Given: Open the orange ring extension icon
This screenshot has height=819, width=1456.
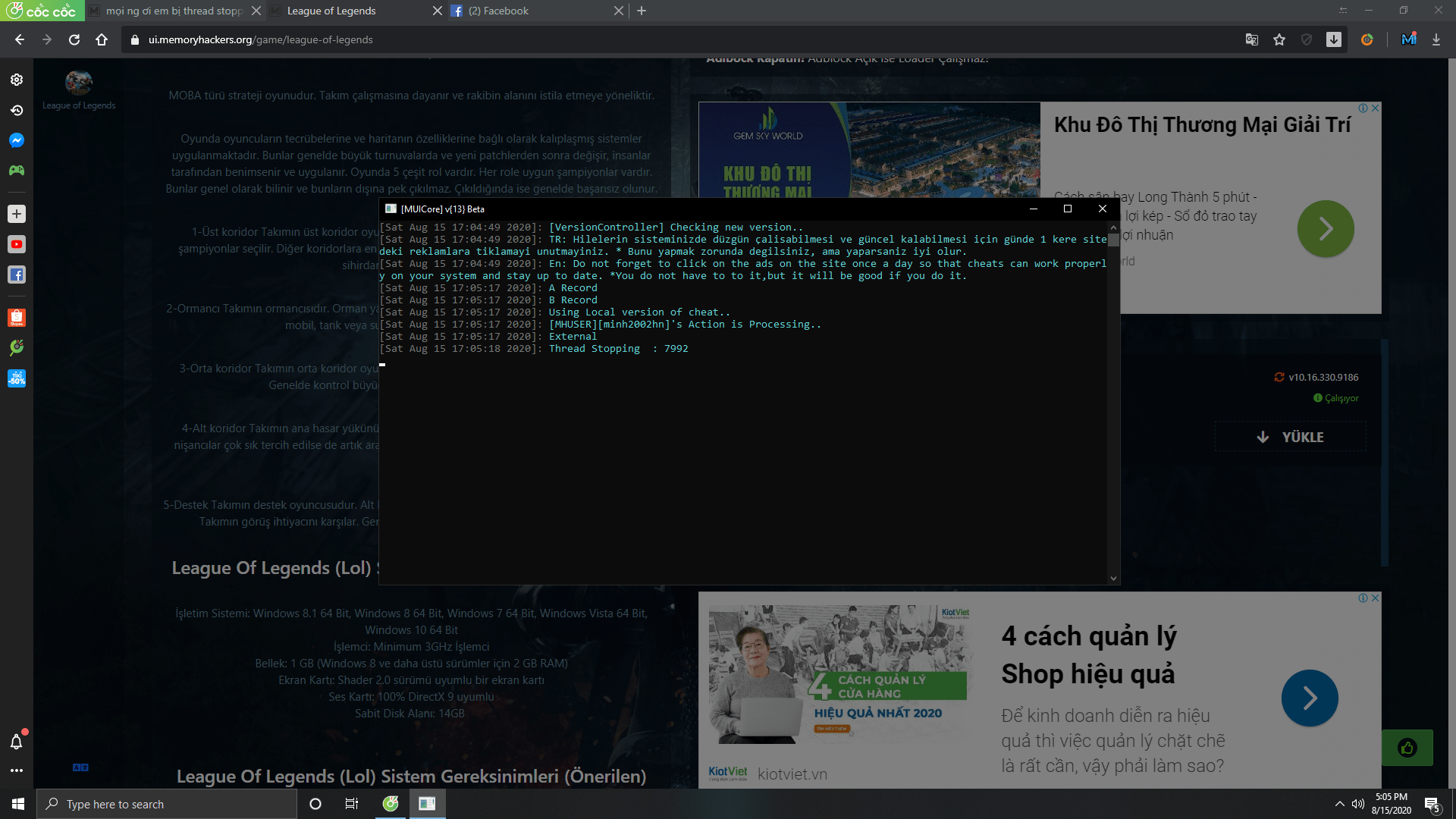Looking at the screenshot, I should point(1367,39).
